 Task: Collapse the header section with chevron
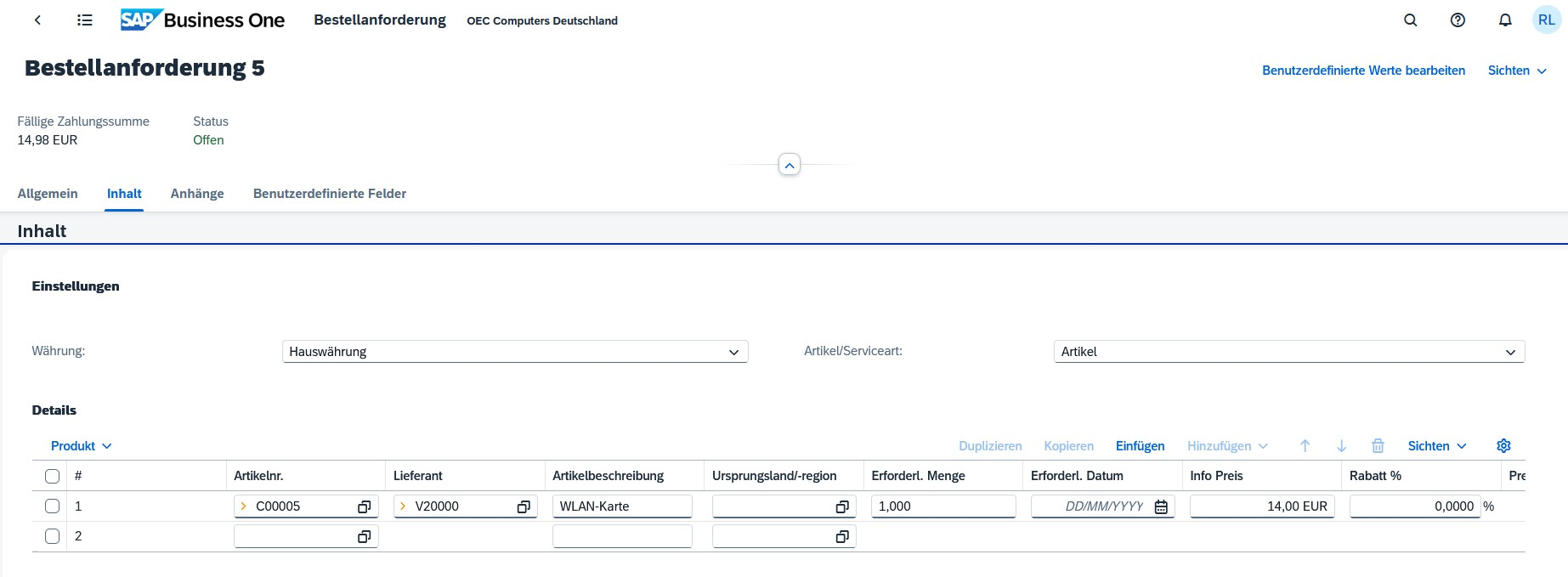pos(790,165)
